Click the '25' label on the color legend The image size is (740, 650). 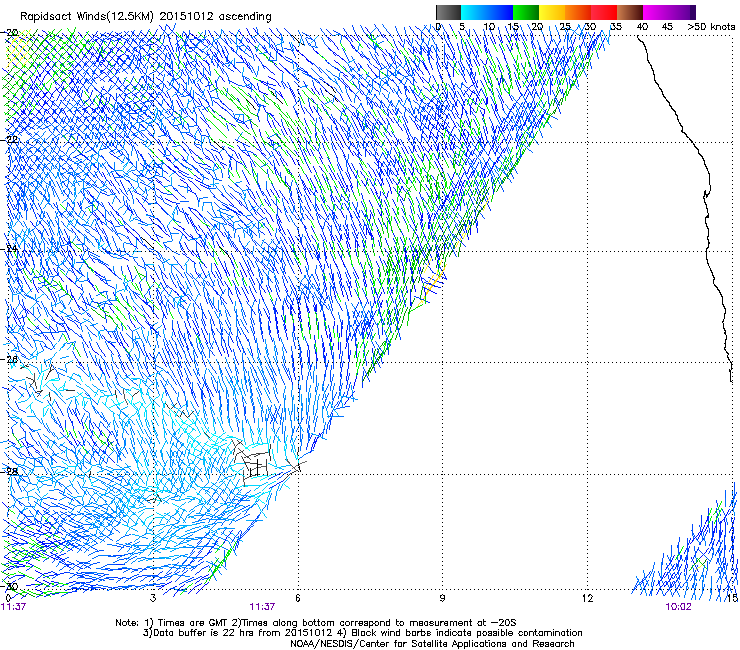click(x=564, y=27)
